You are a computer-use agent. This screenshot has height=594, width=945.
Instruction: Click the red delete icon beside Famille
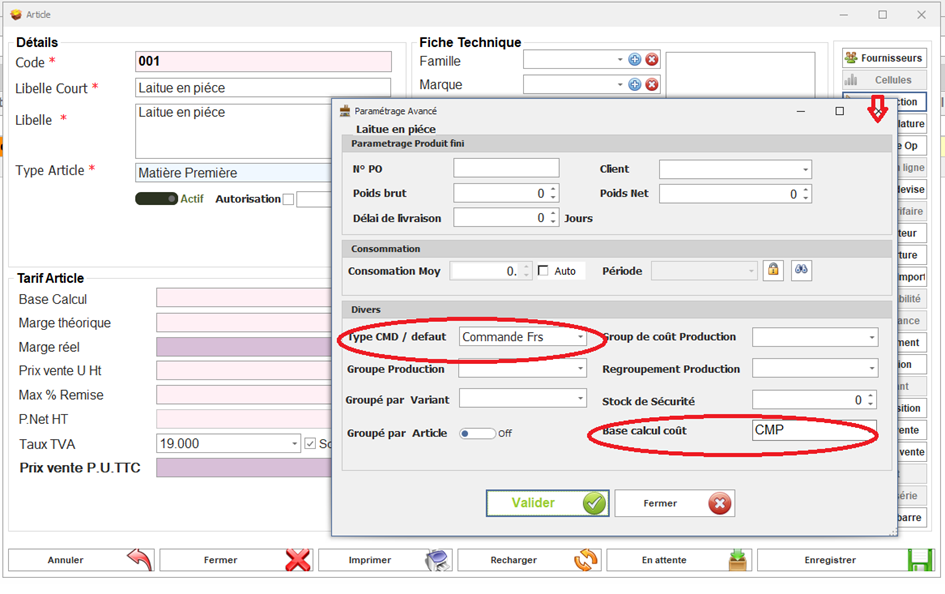pos(652,60)
